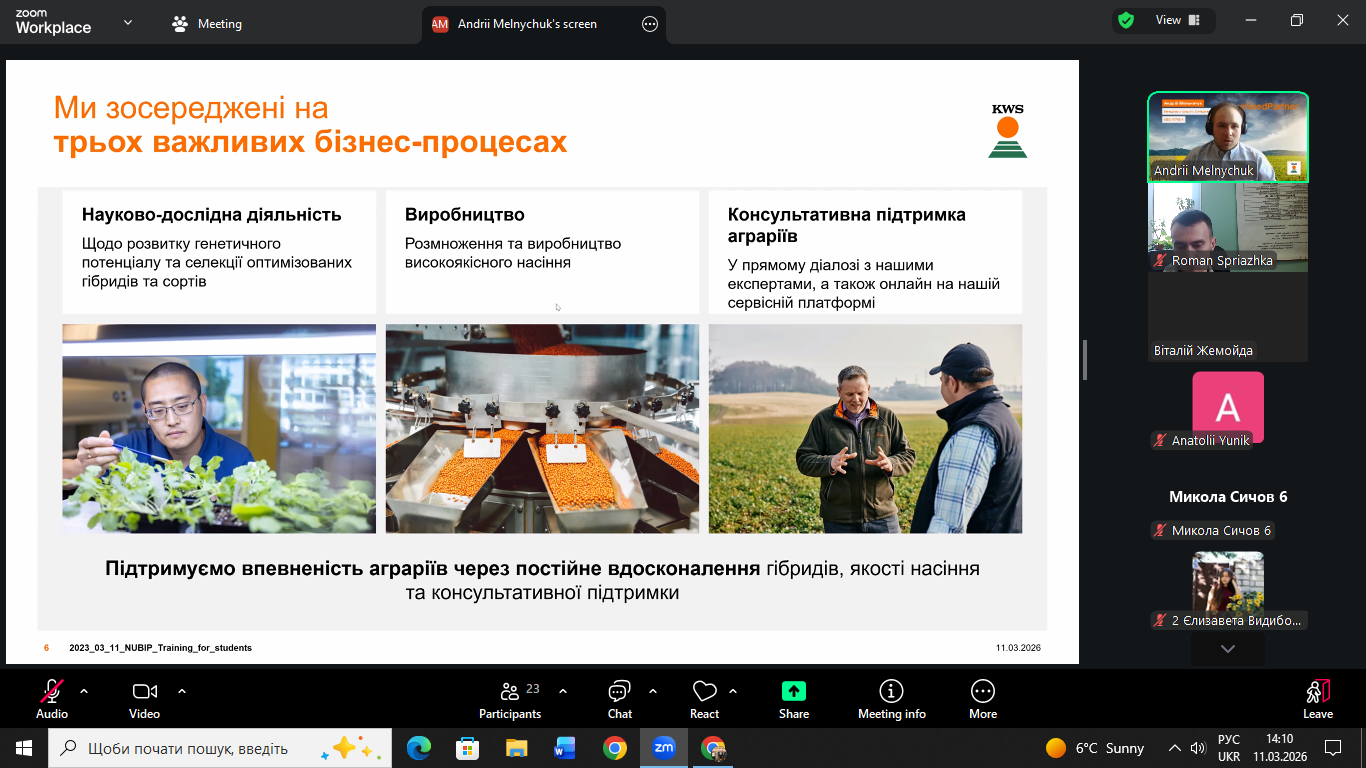Open the Zoom Workplace dropdown chevron

tap(128, 23)
